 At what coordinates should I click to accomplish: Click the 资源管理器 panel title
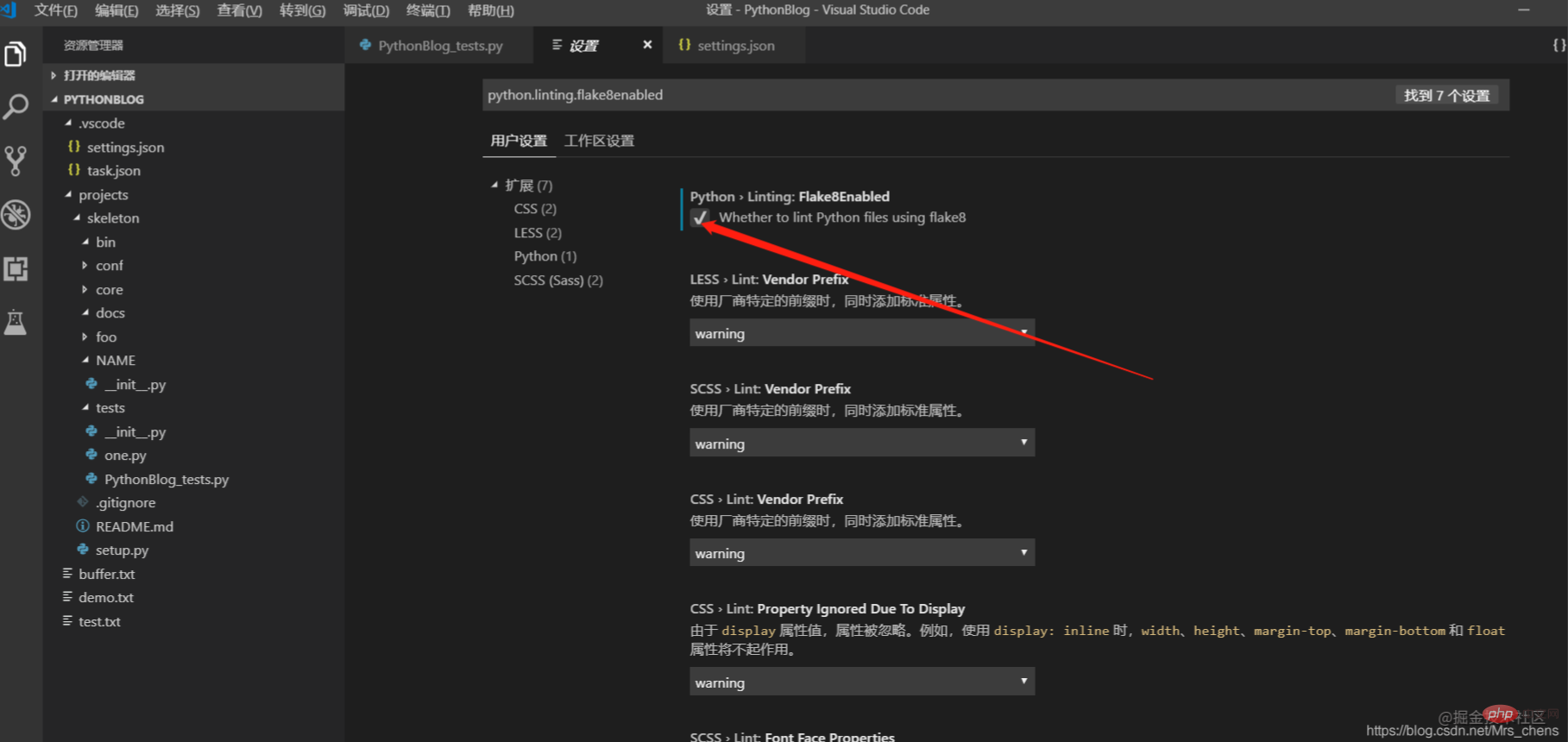click(93, 45)
